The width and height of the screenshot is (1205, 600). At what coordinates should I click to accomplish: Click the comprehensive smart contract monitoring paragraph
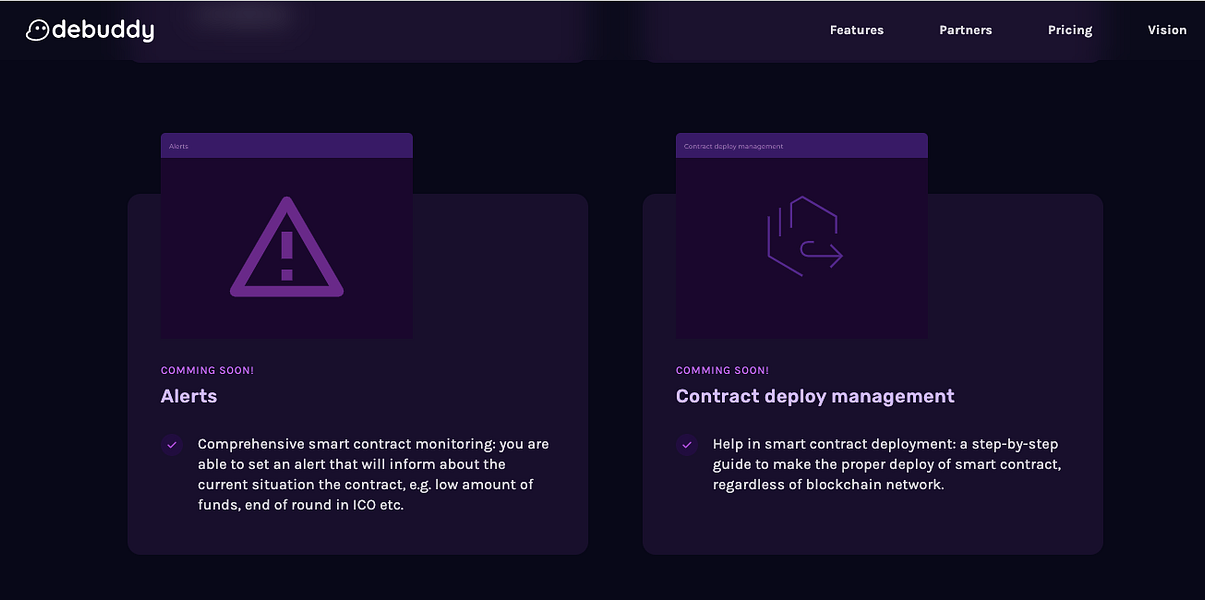pyautogui.click(x=374, y=474)
